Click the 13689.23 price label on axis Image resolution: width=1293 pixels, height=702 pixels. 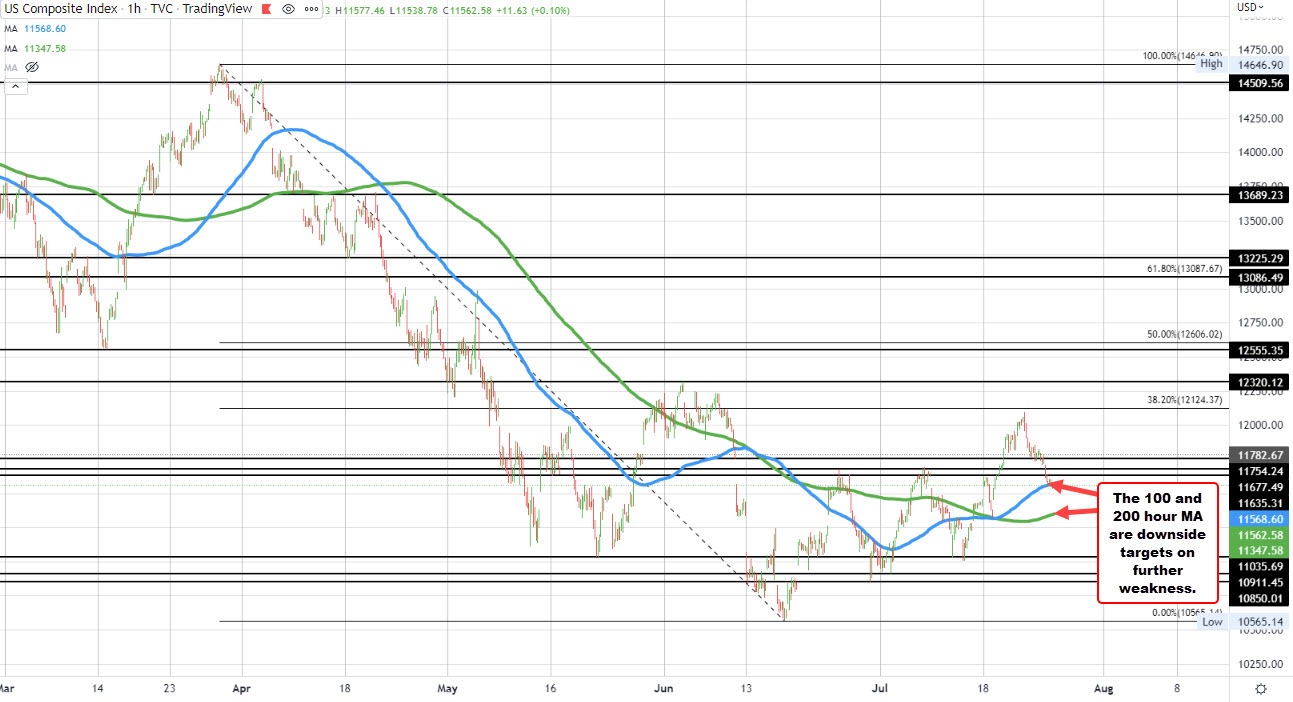pos(1260,197)
